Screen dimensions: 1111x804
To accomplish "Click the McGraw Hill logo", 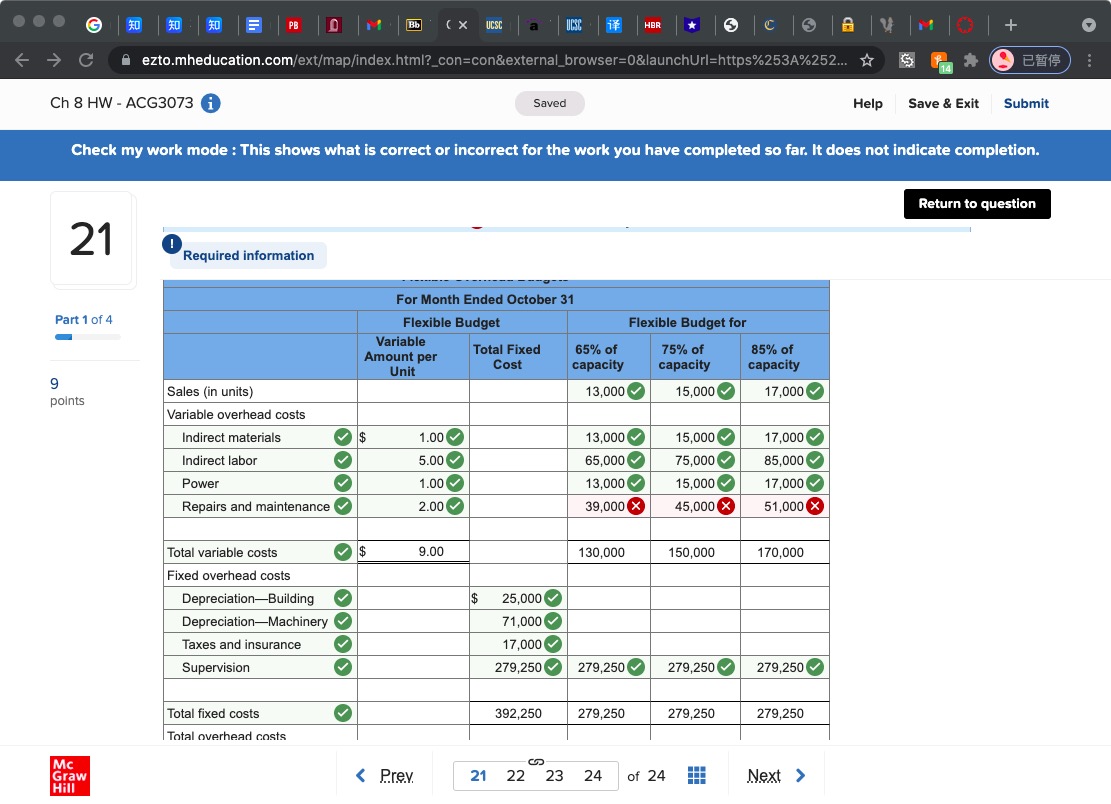I will point(68,775).
